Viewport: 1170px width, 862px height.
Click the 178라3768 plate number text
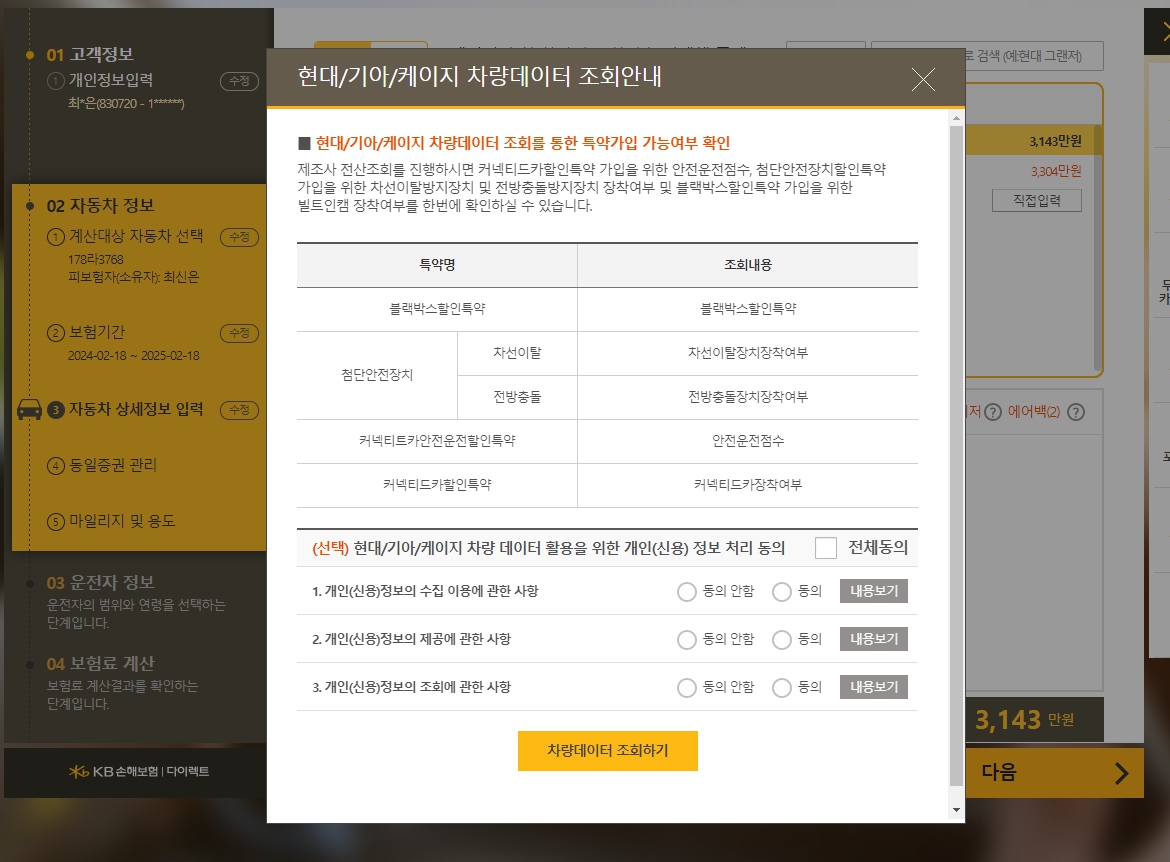pyautogui.click(x=96, y=259)
